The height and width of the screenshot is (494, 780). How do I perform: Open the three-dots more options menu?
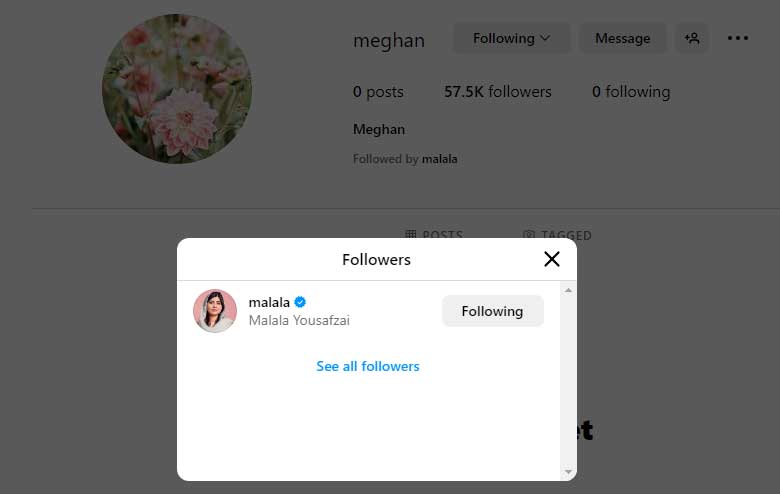coord(738,38)
